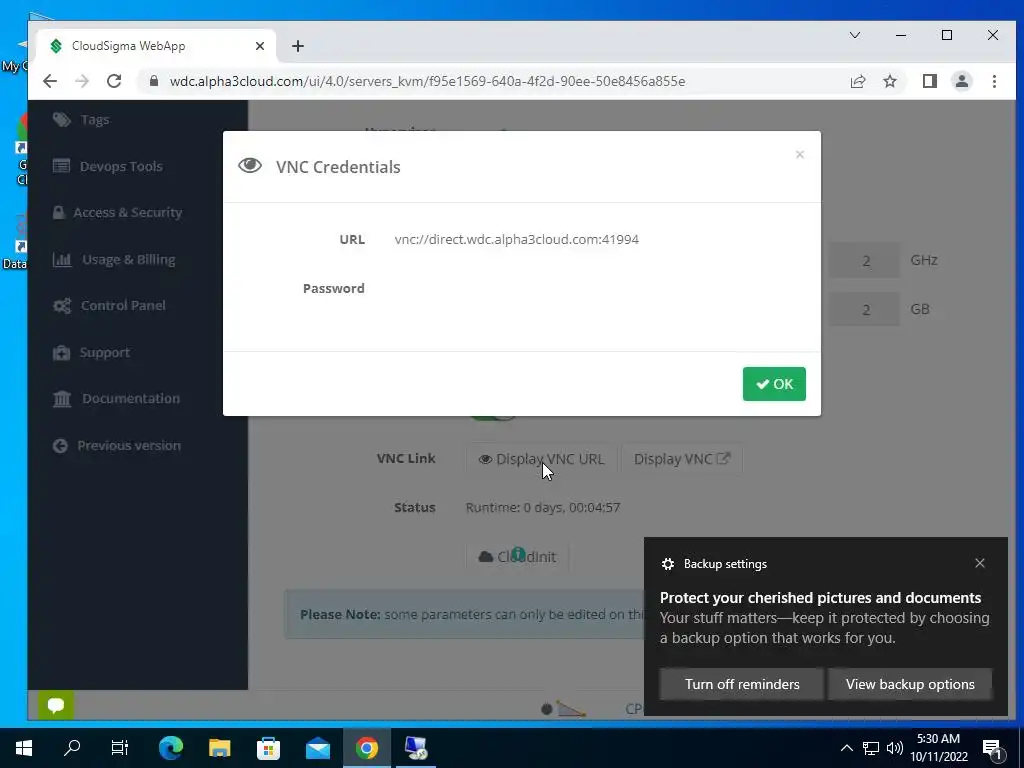Open the volume control
Viewport: 1024px width, 768px height.
coord(895,748)
